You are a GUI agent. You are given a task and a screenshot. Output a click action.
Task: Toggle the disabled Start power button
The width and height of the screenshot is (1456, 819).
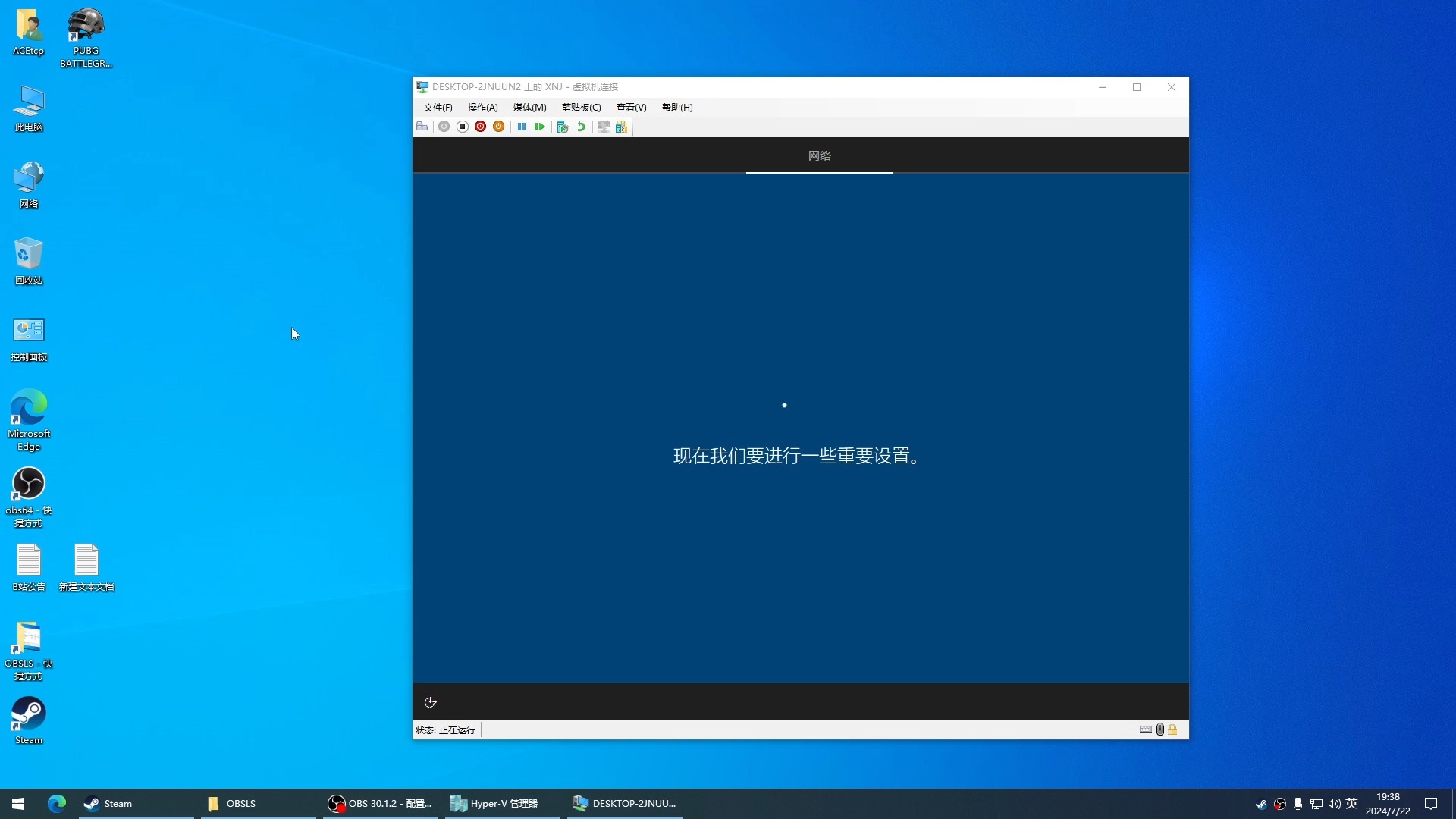click(444, 127)
